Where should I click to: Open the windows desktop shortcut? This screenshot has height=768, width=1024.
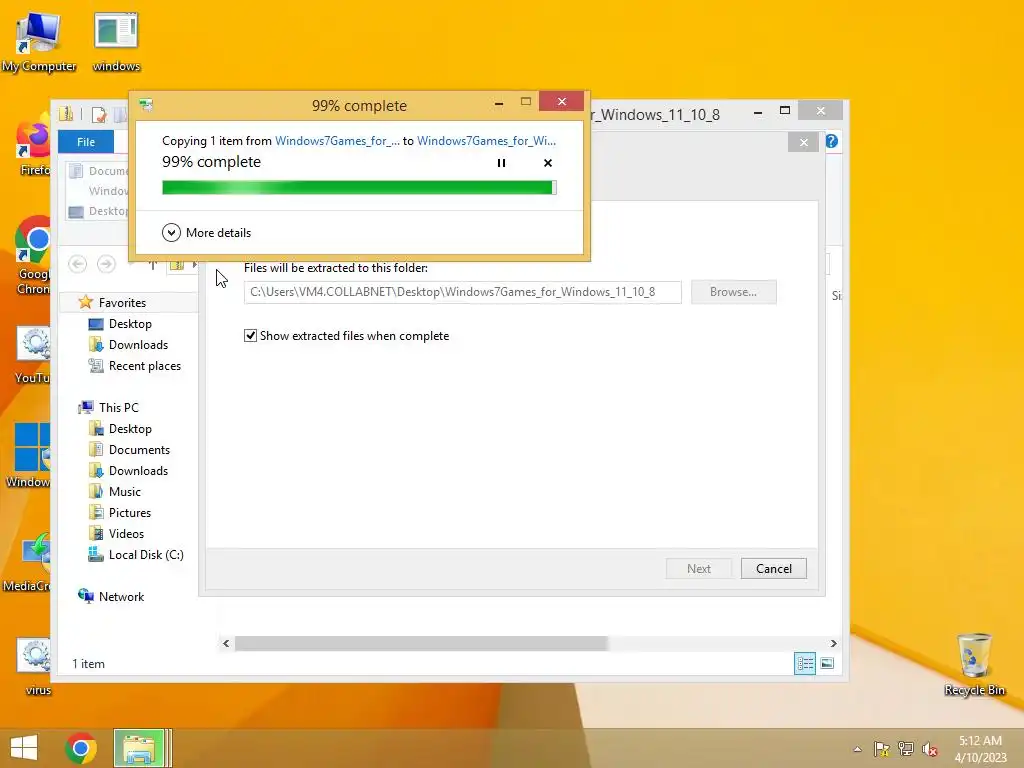coord(116,41)
